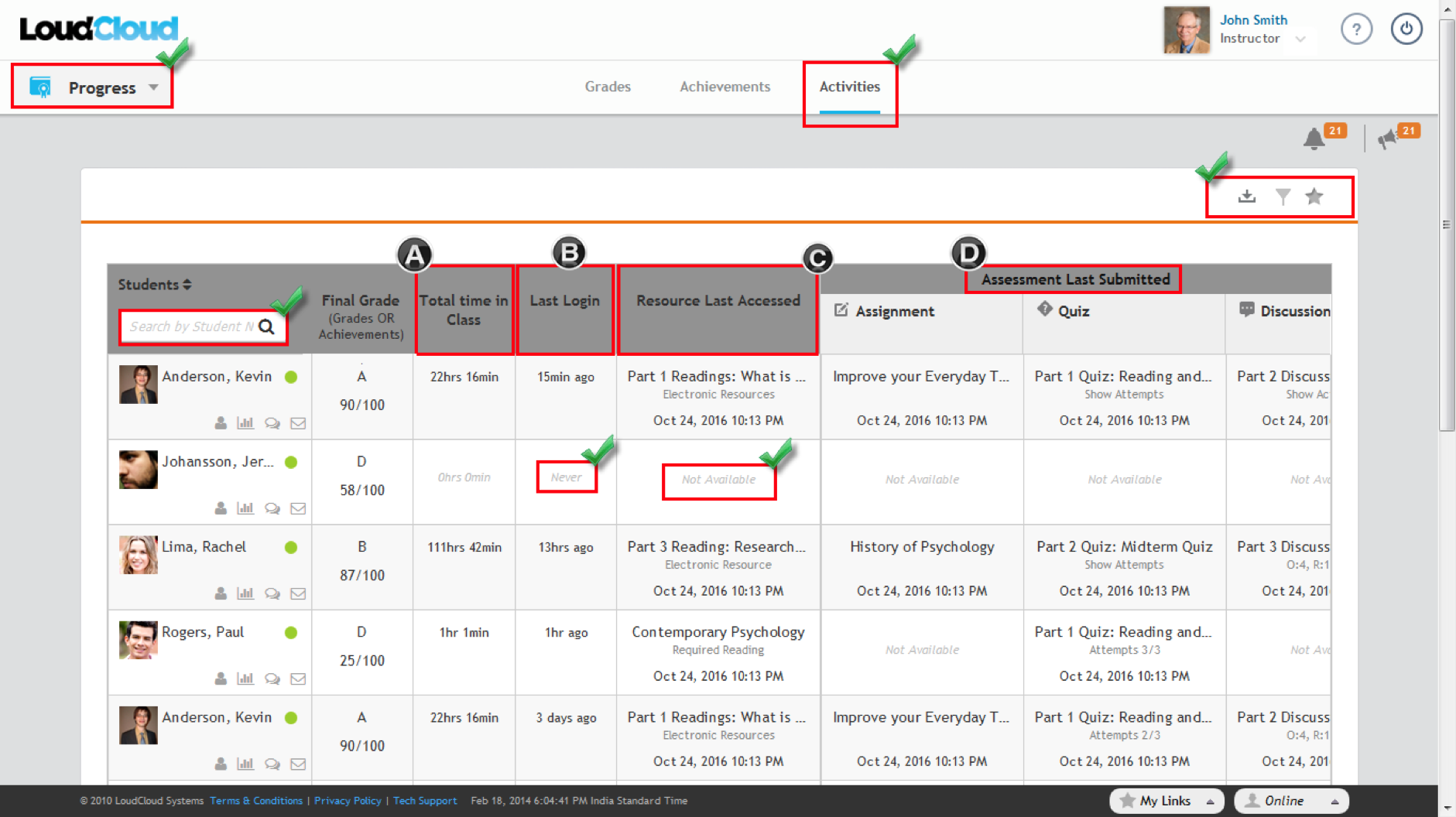Click the star favorites icon
Image resolution: width=1456 pixels, height=817 pixels.
(x=1314, y=197)
